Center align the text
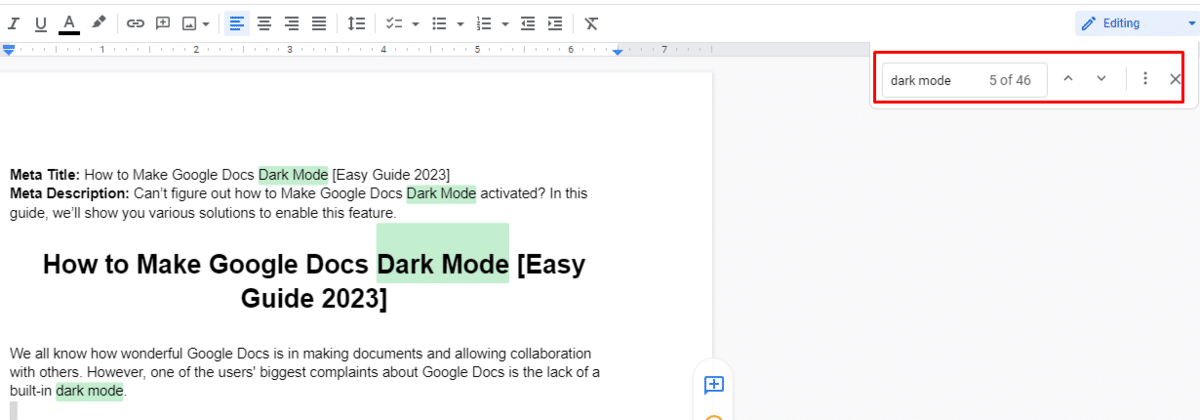 (264, 23)
